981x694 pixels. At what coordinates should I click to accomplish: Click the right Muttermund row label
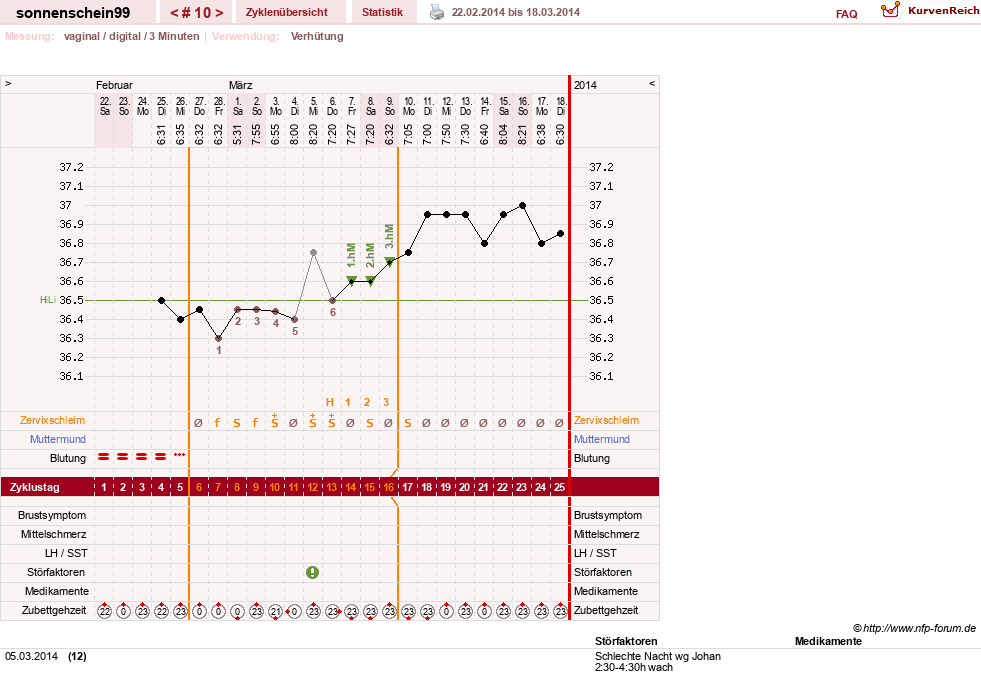click(602, 439)
